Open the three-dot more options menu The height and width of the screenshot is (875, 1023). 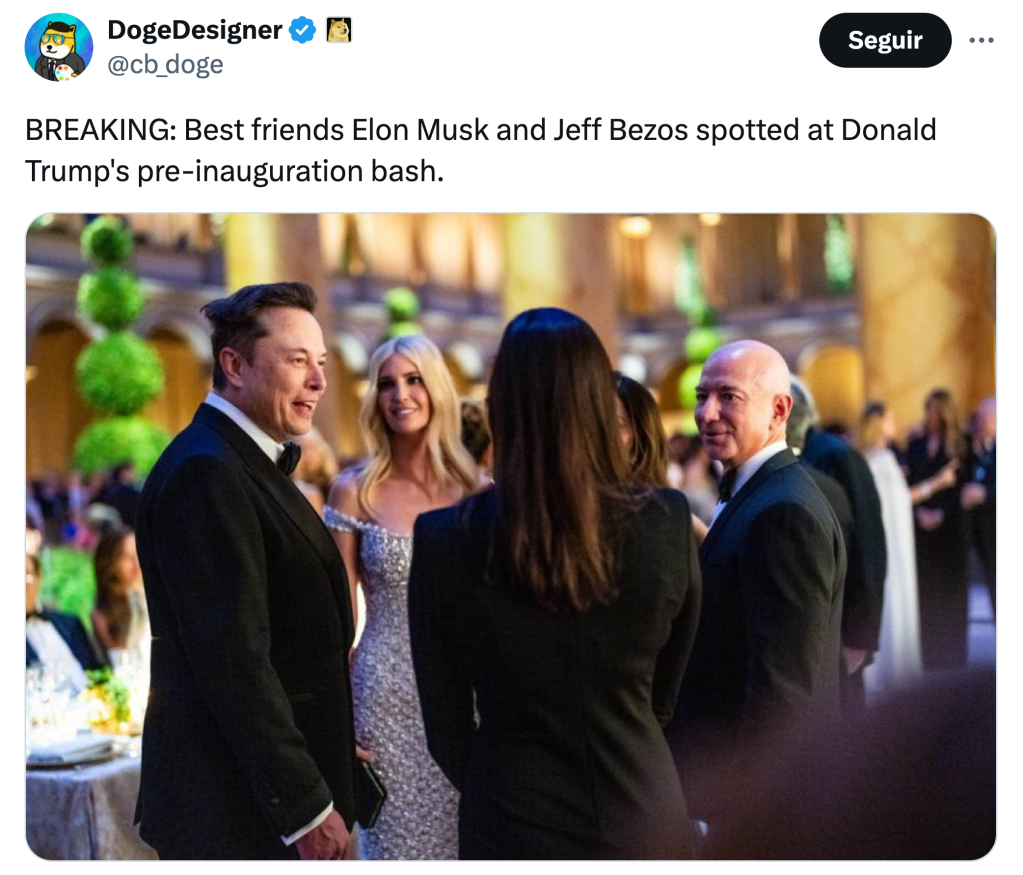pos(981,40)
